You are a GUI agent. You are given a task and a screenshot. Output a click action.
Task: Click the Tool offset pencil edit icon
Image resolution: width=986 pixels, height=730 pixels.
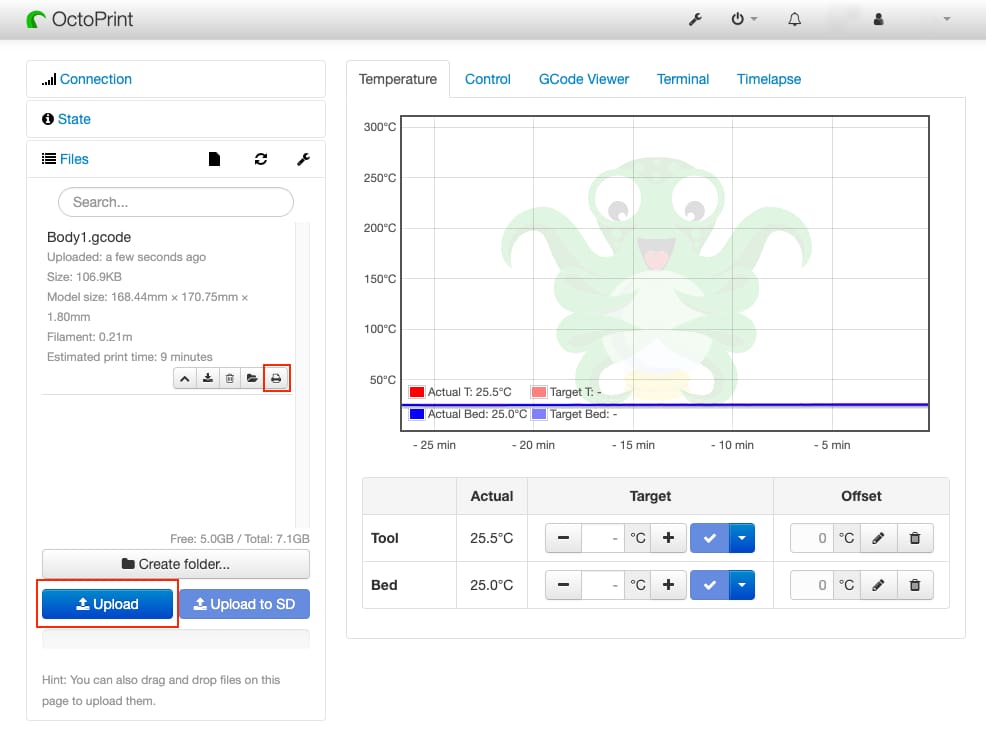pyautogui.click(x=878, y=538)
